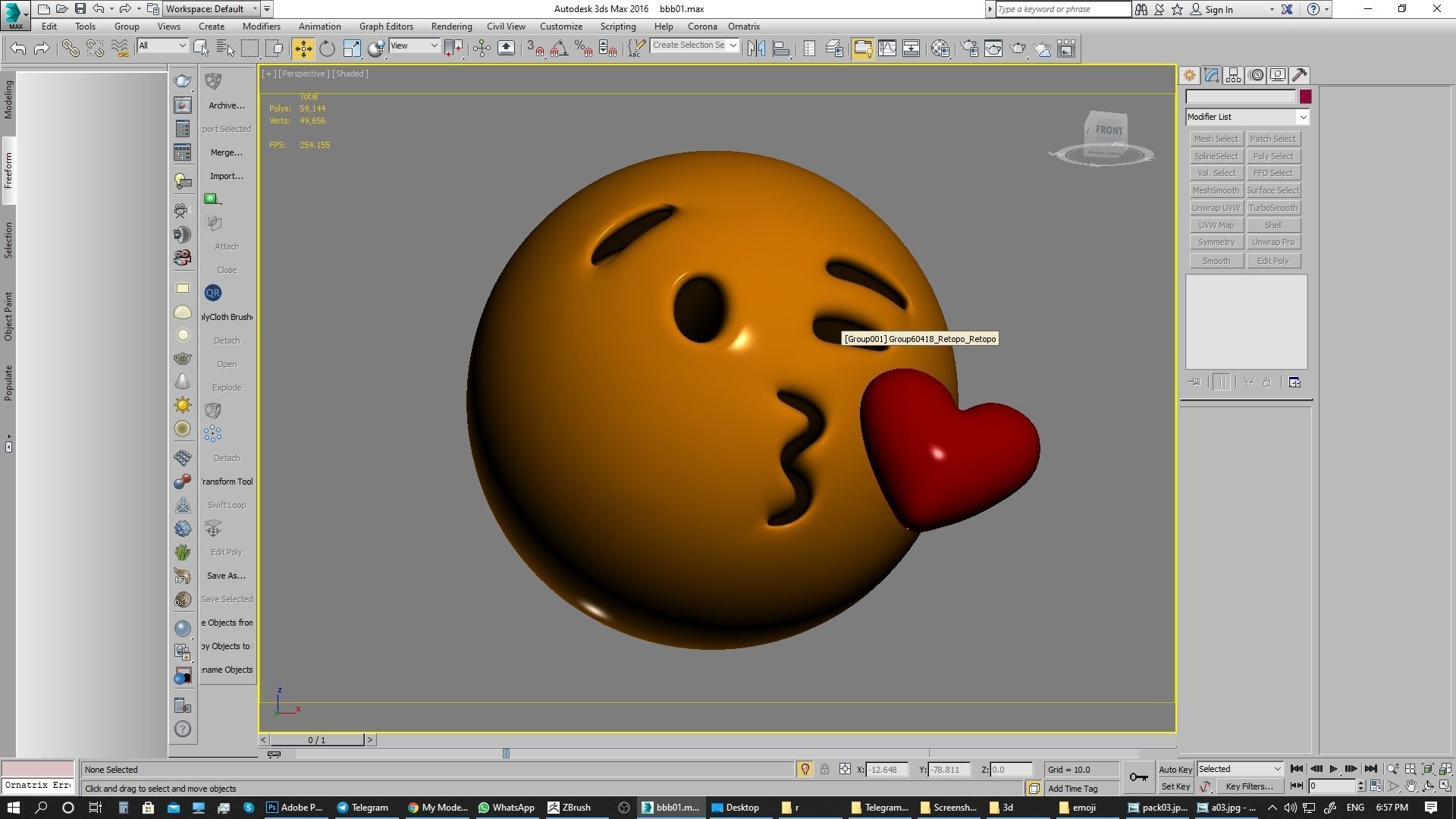
Task: Toggle Absolute/Offset transform type-in mode
Action: coord(845,770)
